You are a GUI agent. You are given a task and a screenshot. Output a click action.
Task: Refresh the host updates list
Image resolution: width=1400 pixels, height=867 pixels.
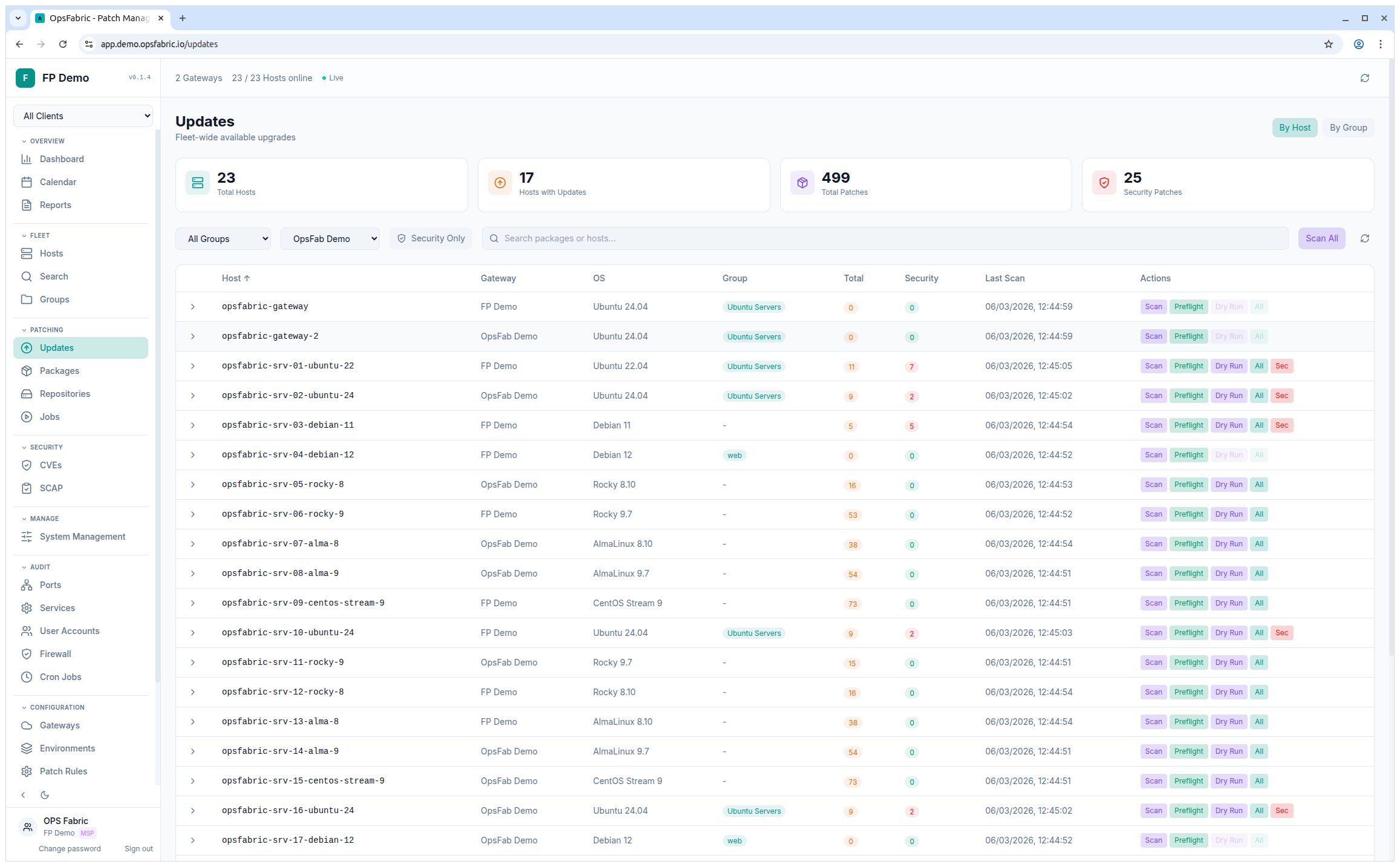tap(1365, 238)
